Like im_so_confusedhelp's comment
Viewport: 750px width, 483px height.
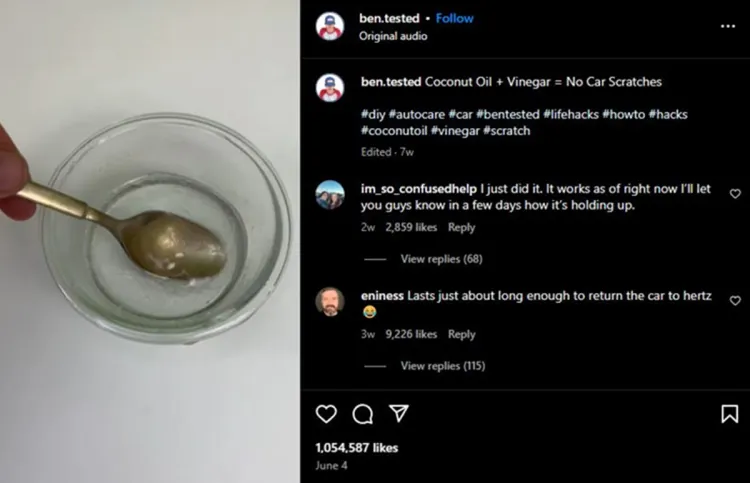click(735, 194)
